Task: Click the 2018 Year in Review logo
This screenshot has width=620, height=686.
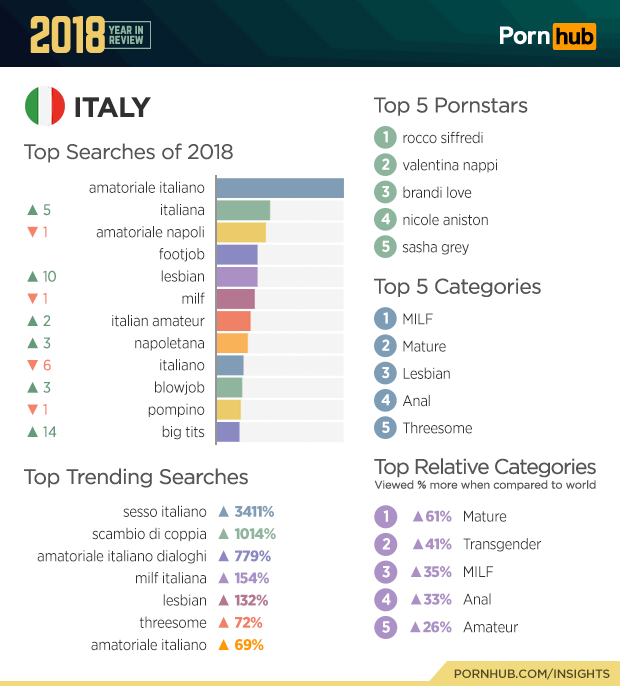Action: coord(89,35)
